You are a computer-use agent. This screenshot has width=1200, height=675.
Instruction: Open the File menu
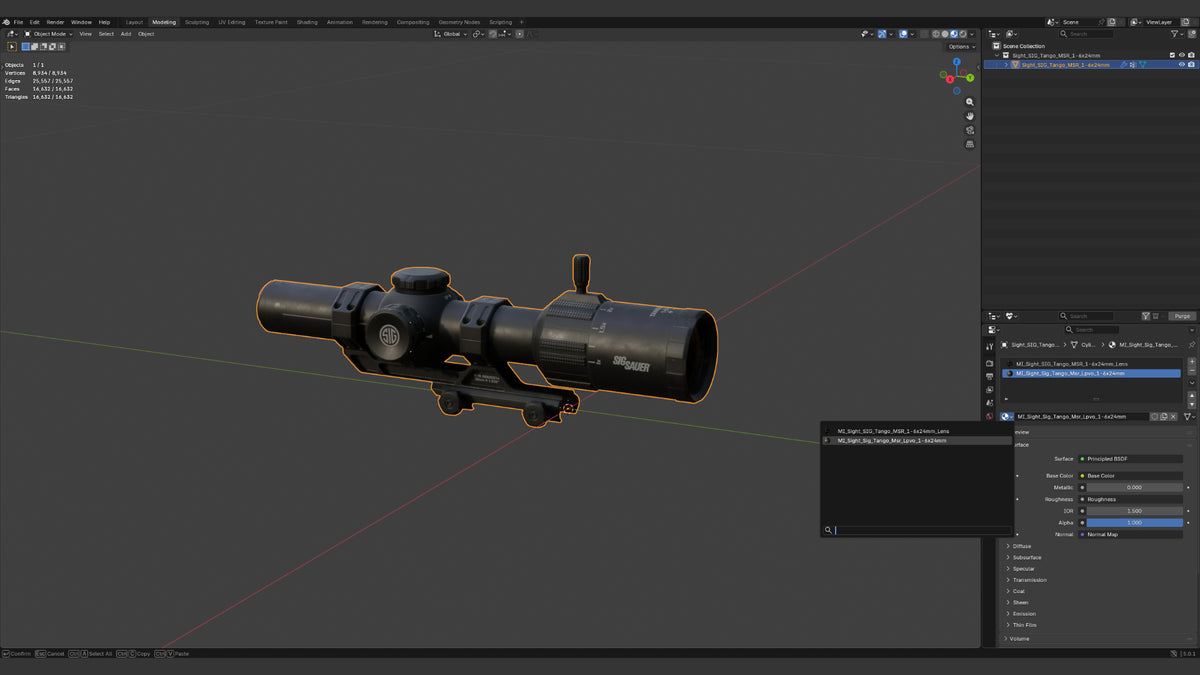[18, 22]
